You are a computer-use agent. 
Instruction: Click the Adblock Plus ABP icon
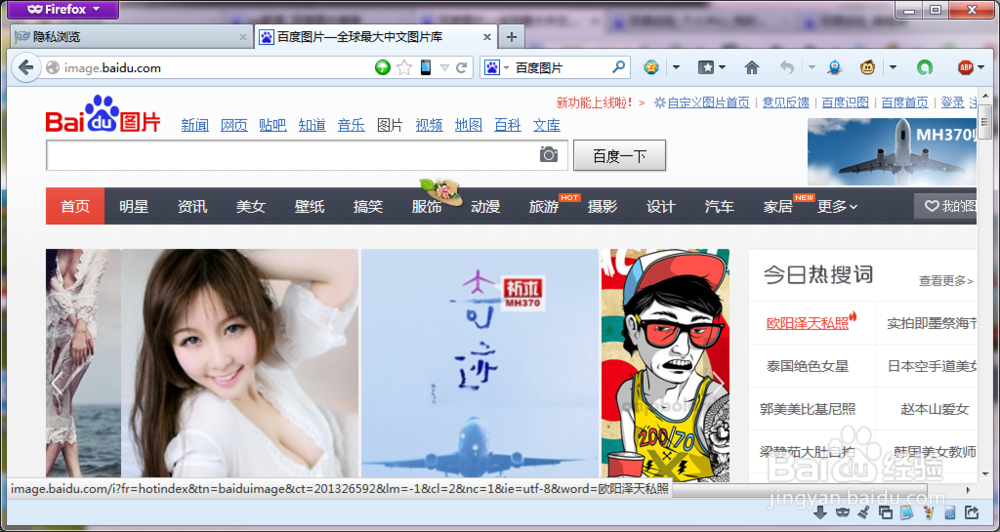966,67
